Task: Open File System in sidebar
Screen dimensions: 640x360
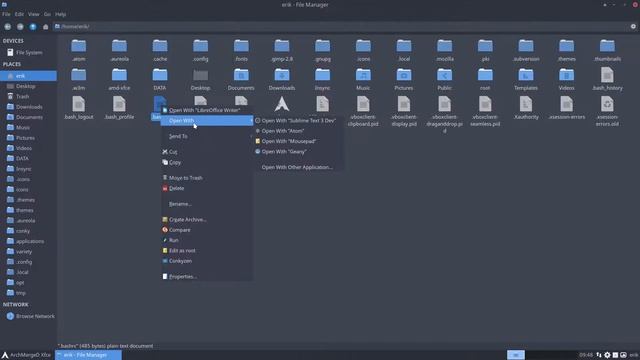Action: [29, 53]
